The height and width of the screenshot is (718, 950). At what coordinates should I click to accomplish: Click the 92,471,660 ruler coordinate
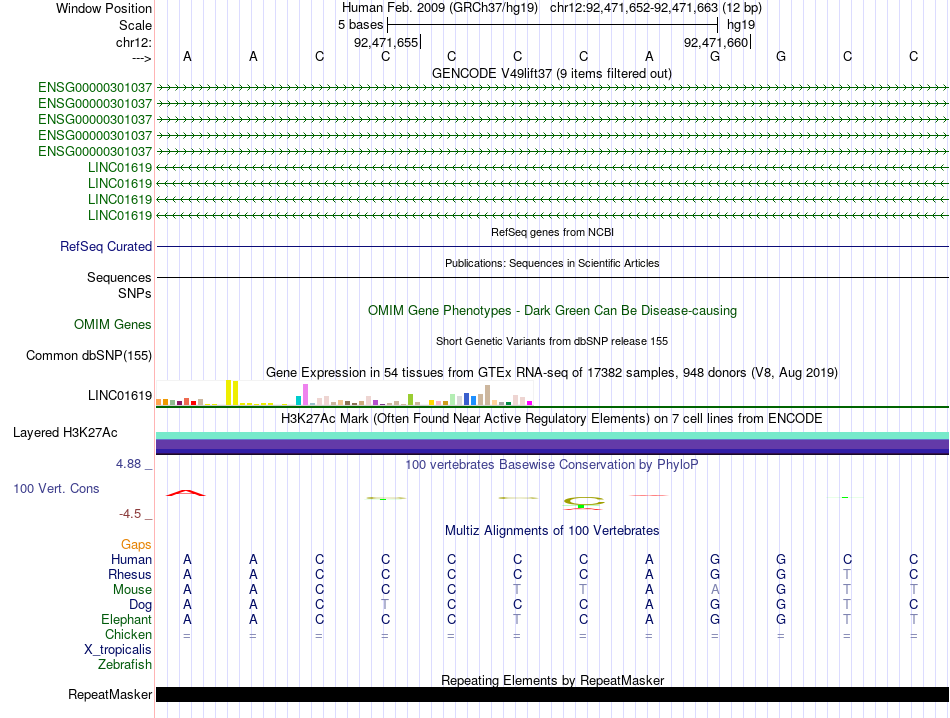pyautogui.click(x=716, y=42)
